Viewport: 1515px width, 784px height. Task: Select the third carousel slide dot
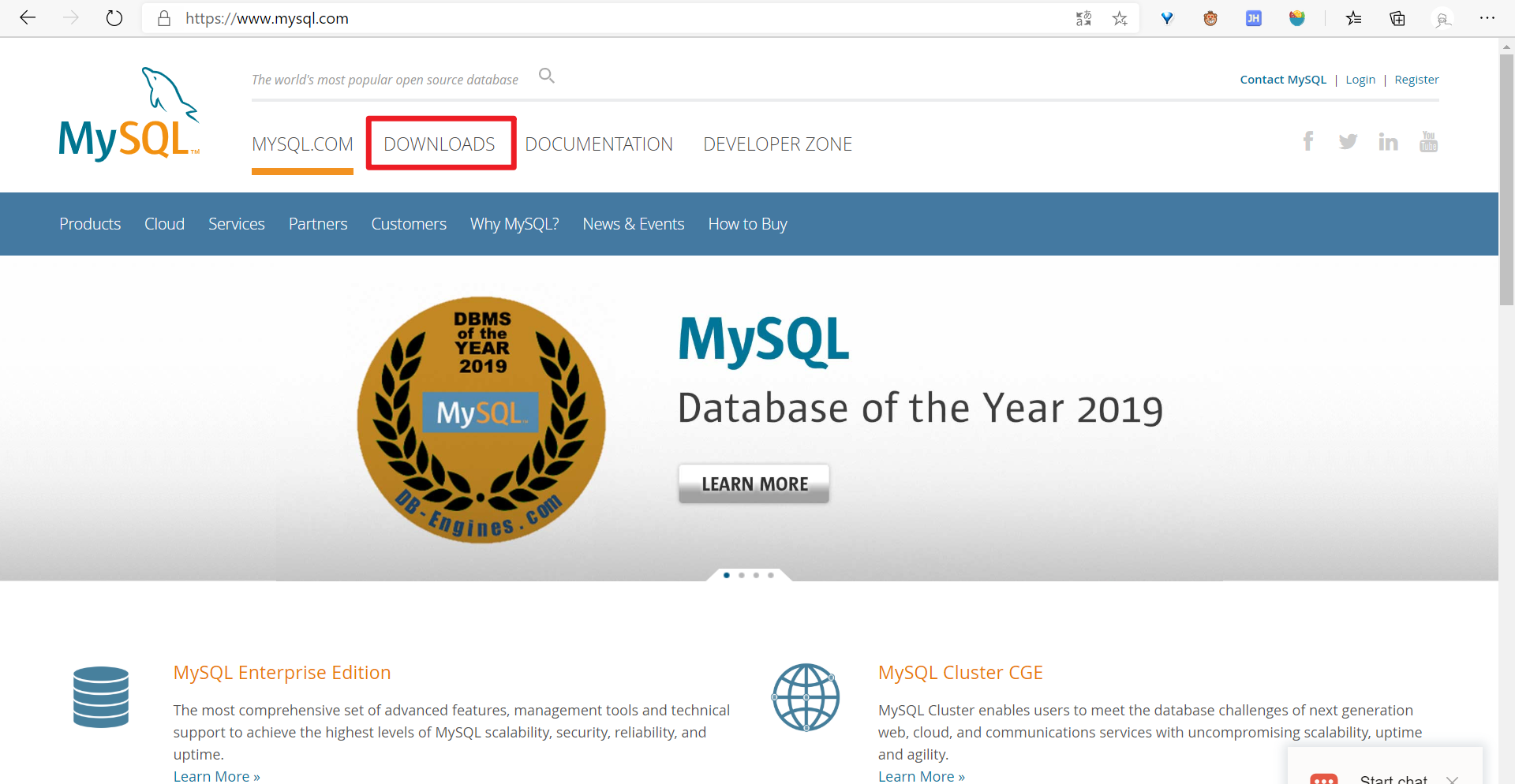click(x=756, y=575)
